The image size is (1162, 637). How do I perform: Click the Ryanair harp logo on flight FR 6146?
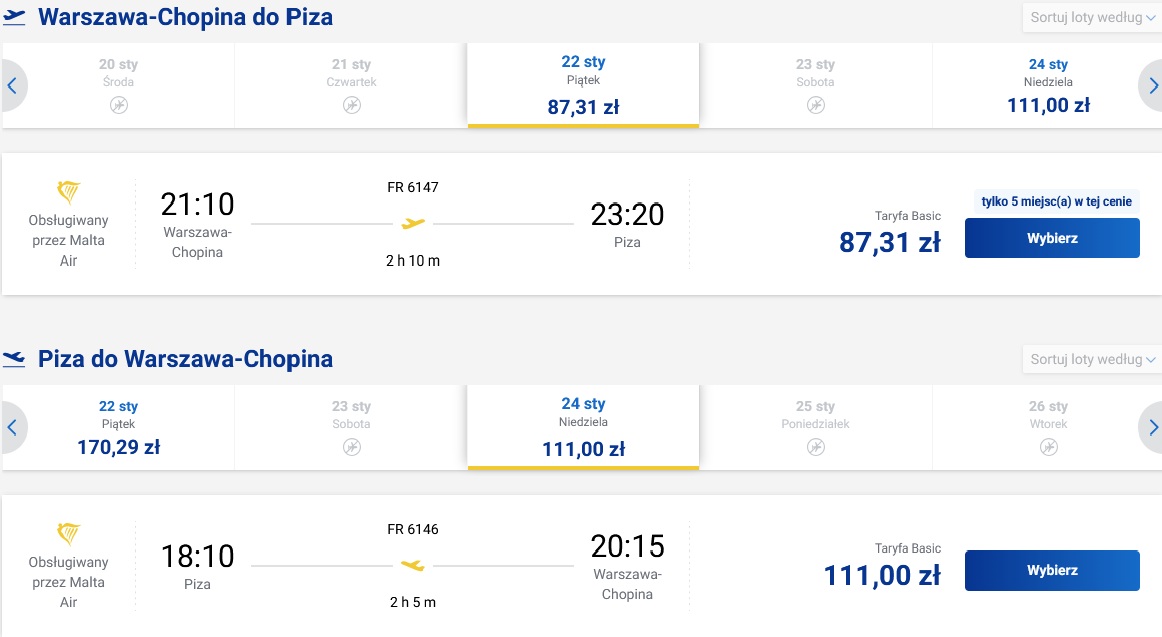68,534
